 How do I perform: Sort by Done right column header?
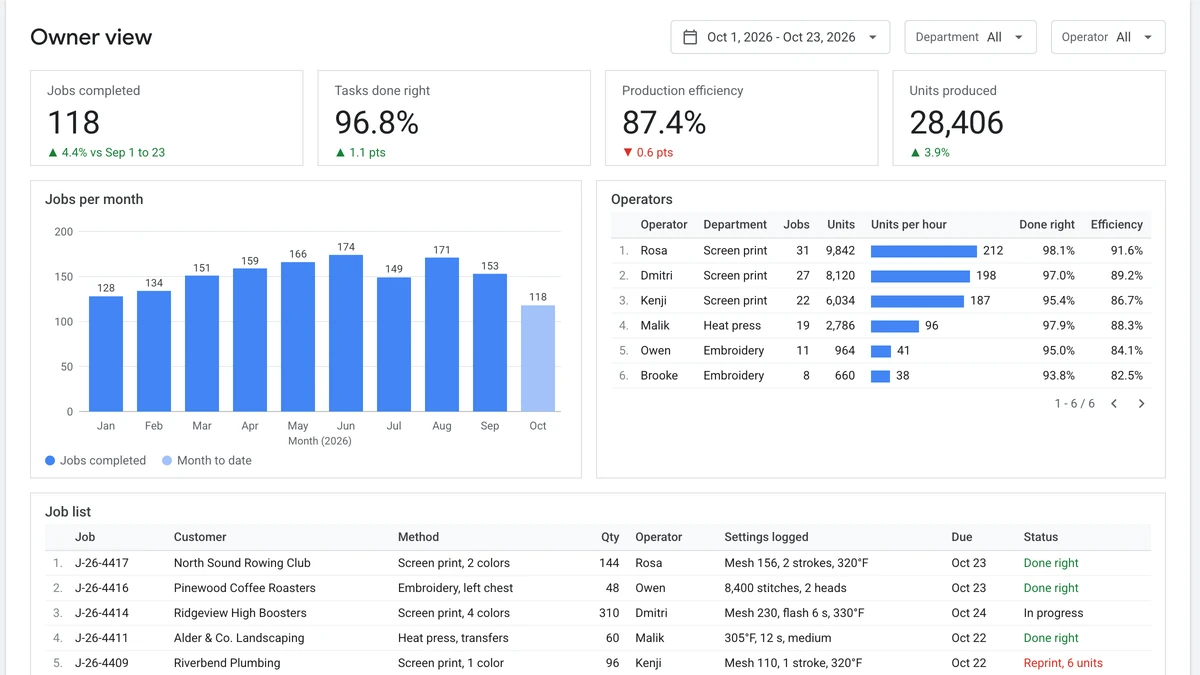pos(1047,225)
